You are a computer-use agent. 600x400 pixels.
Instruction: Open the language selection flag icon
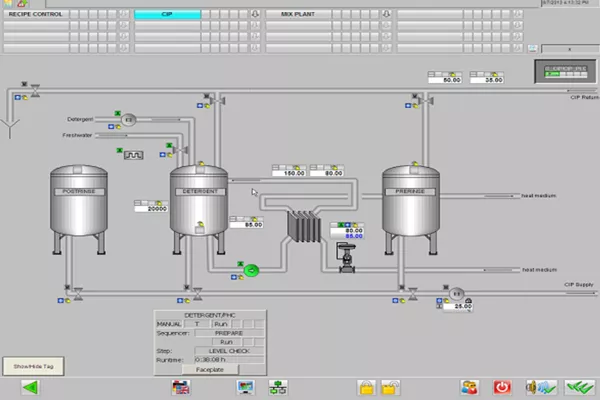[180, 387]
